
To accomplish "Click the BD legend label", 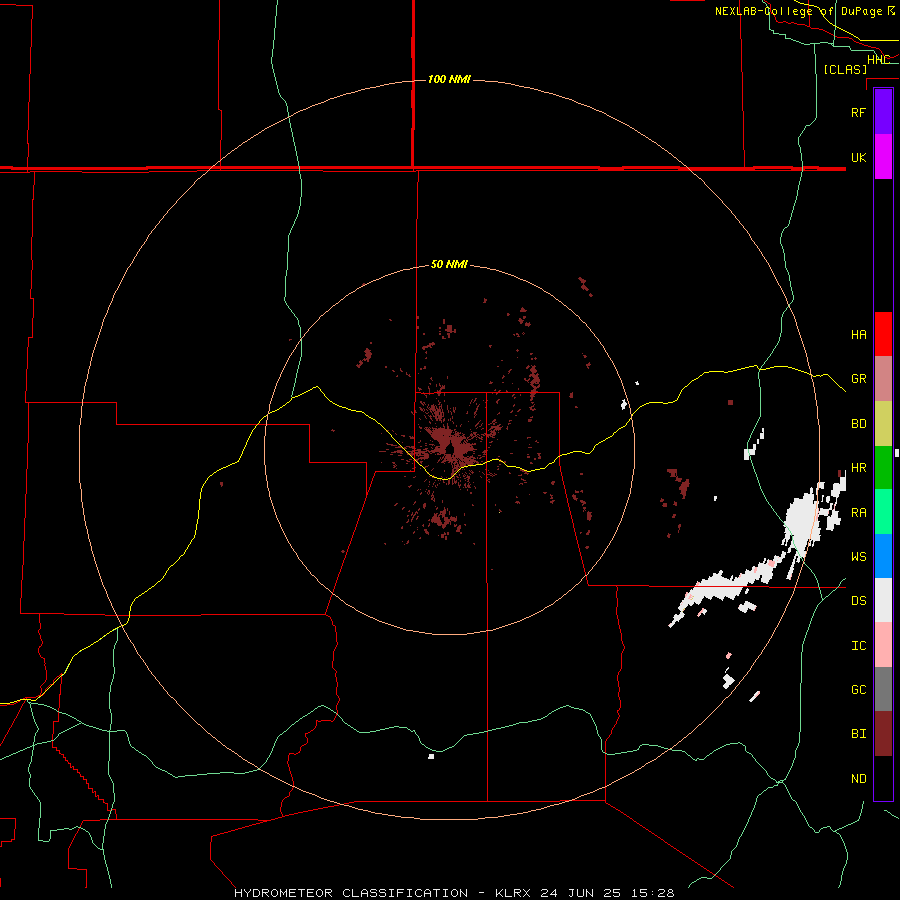I will coord(858,424).
